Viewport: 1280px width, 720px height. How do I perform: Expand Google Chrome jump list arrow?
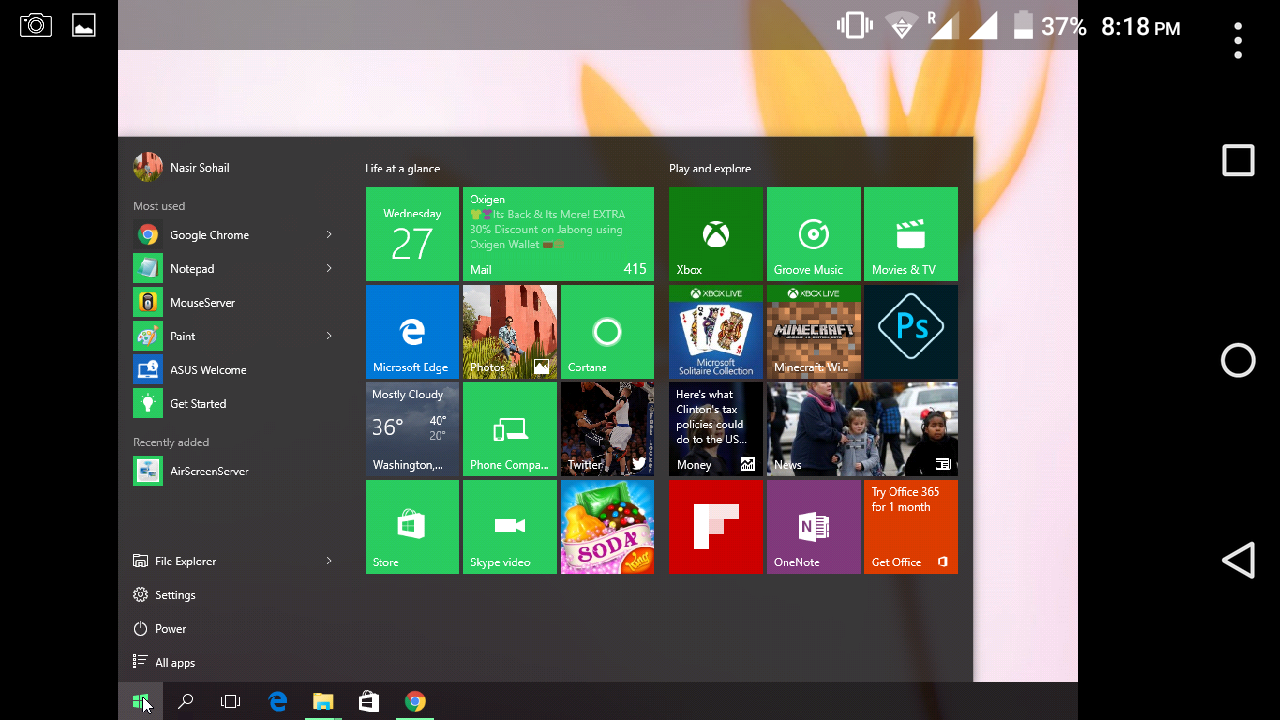click(328, 235)
